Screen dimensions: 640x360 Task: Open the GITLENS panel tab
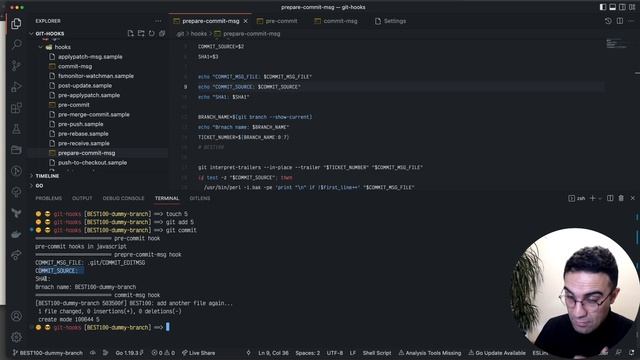pyautogui.click(x=200, y=198)
